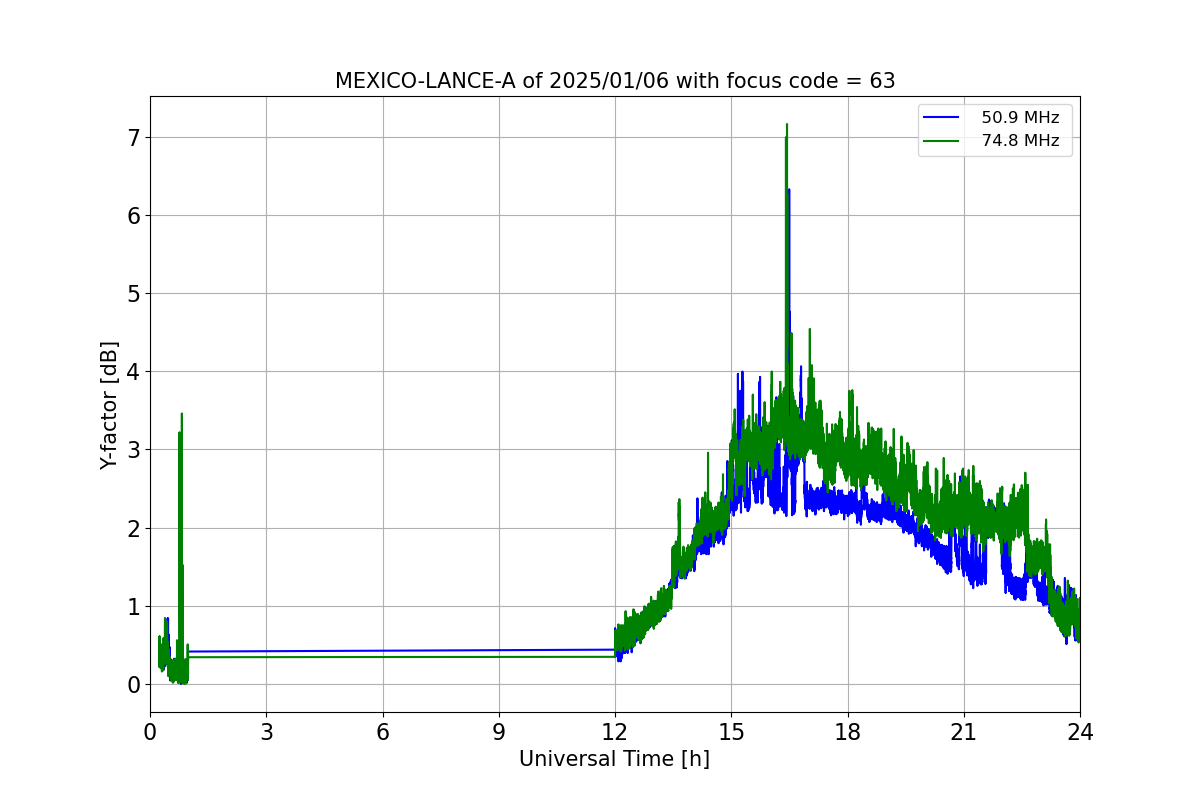Click y-axis tick label 2

point(133,528)
